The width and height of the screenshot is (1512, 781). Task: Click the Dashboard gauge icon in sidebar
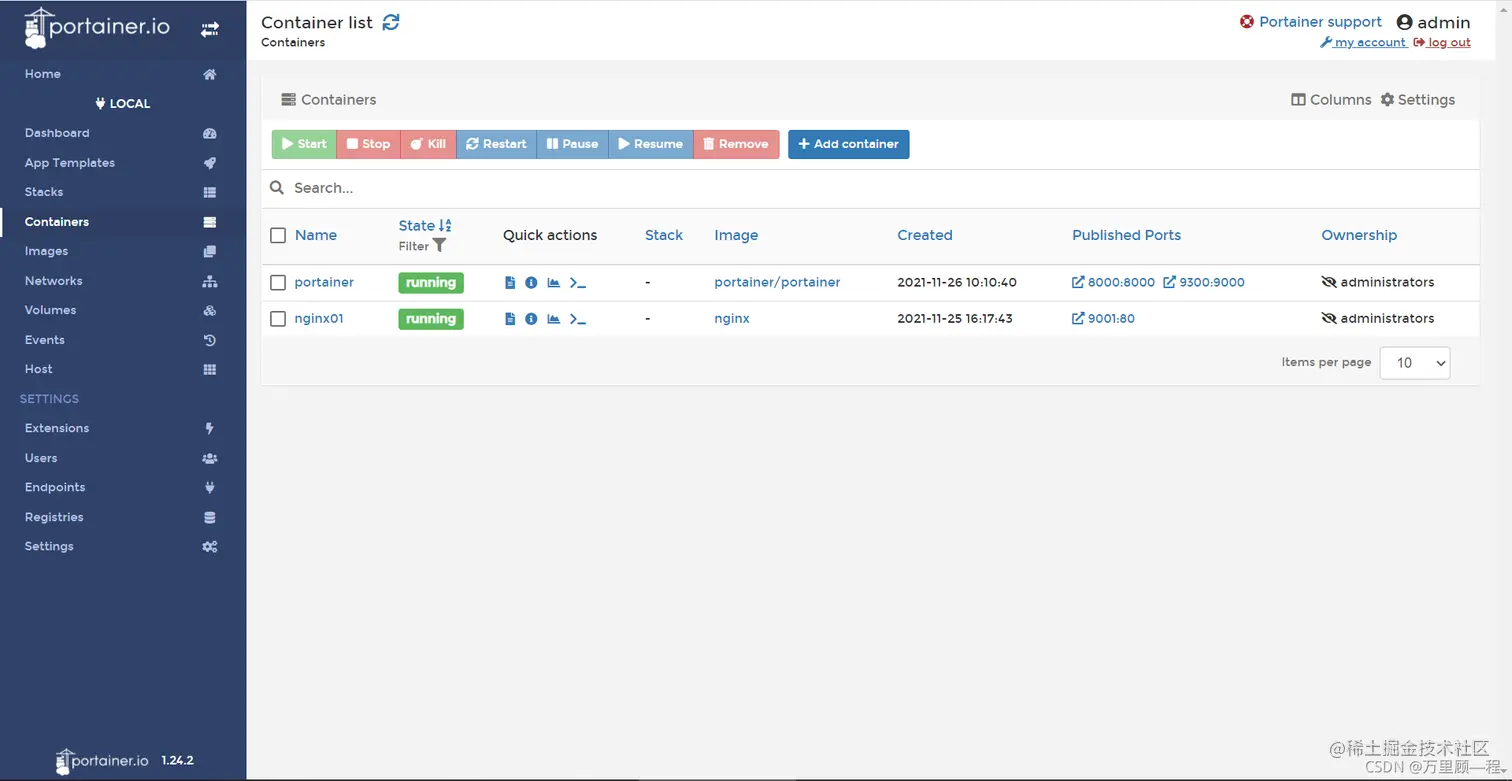[209, 133]
